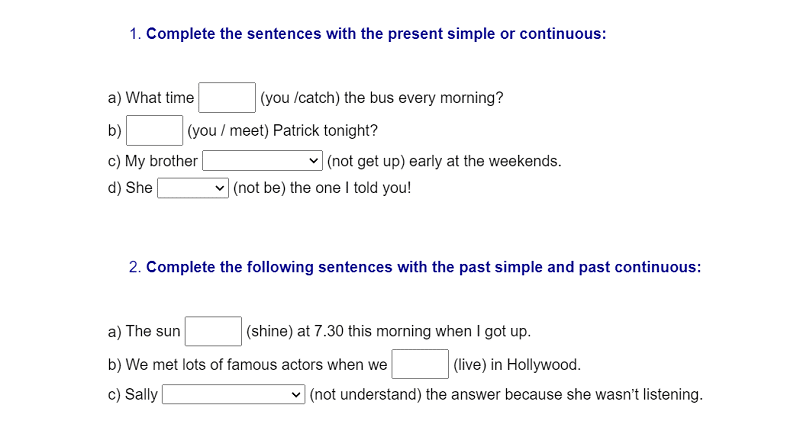Click the "a) What time" label
The image size is (800, 437).
151,98
